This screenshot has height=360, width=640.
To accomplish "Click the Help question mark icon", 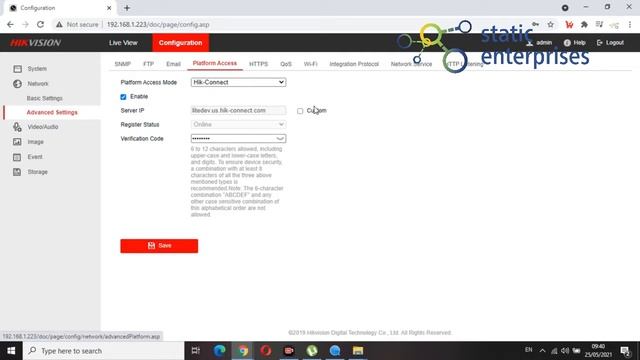I will click(x=567, y=43).
